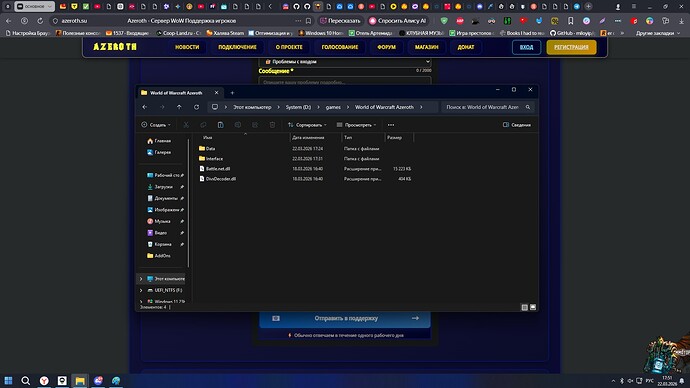Open Форум on the Azeroth site menu
This screenshot has height=388, width=690.
click(x=386, y=47)
